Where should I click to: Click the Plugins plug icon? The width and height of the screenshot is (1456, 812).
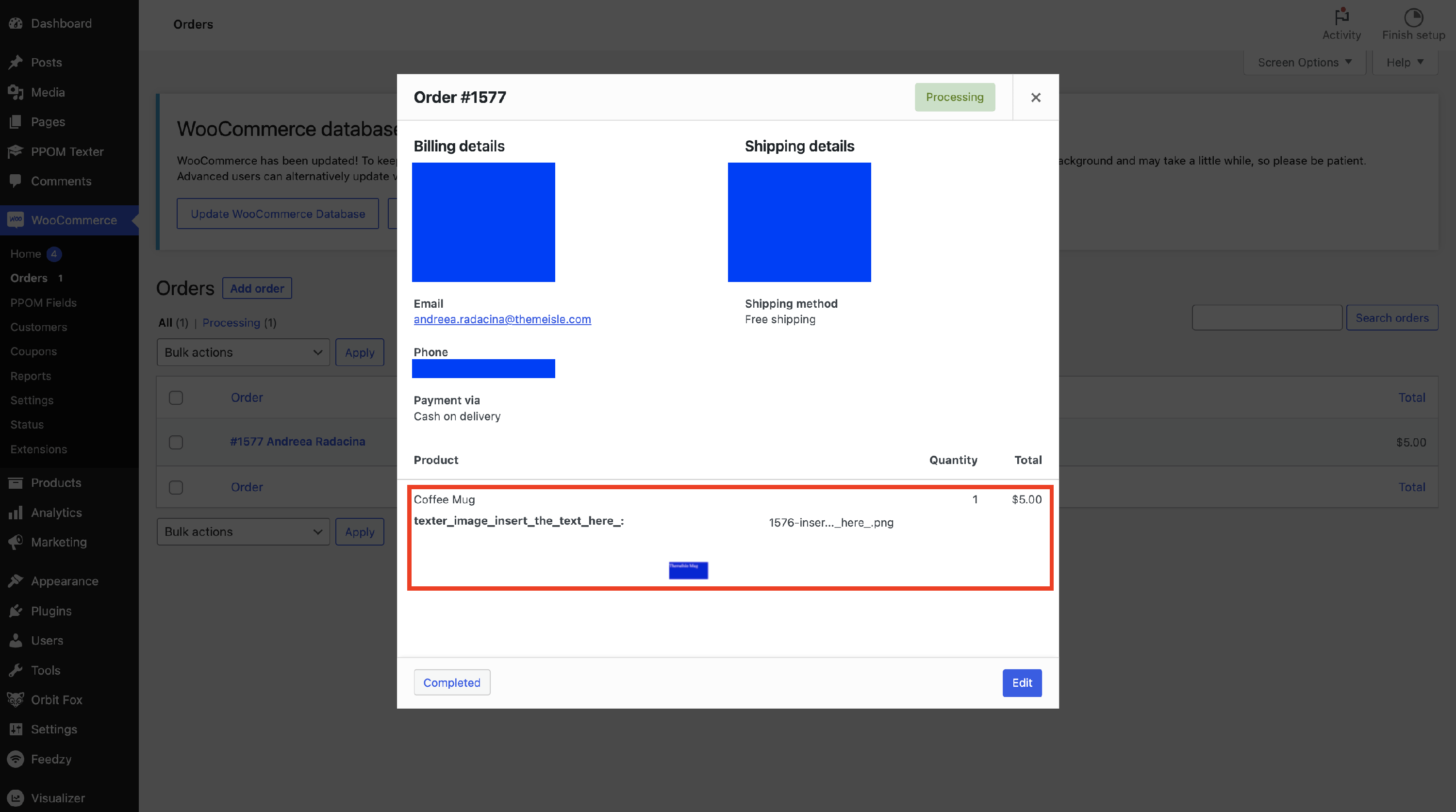click(x=15, y=611)
